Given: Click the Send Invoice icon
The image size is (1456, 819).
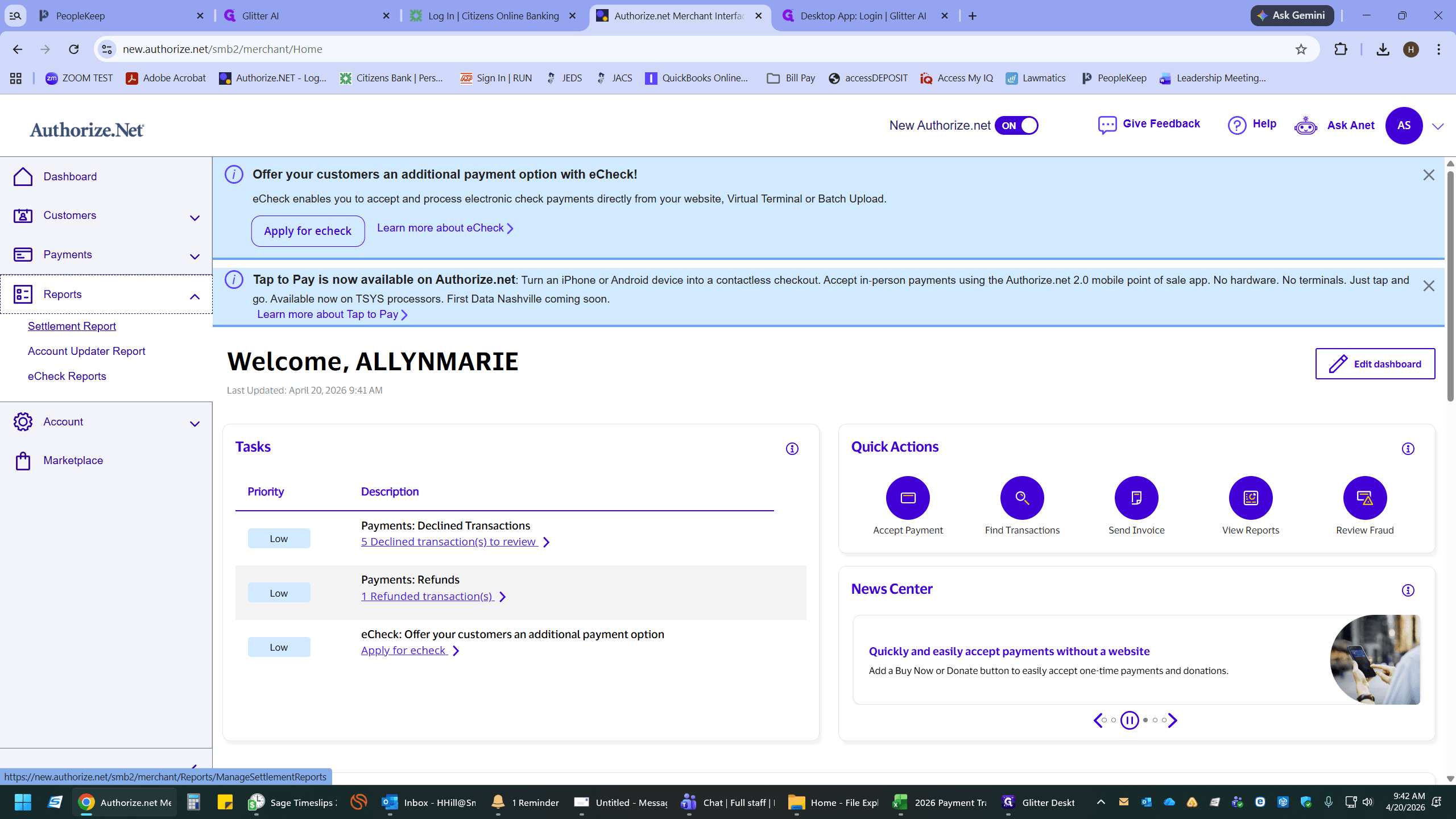Looking at the screenshot, I should [1136, 498].
